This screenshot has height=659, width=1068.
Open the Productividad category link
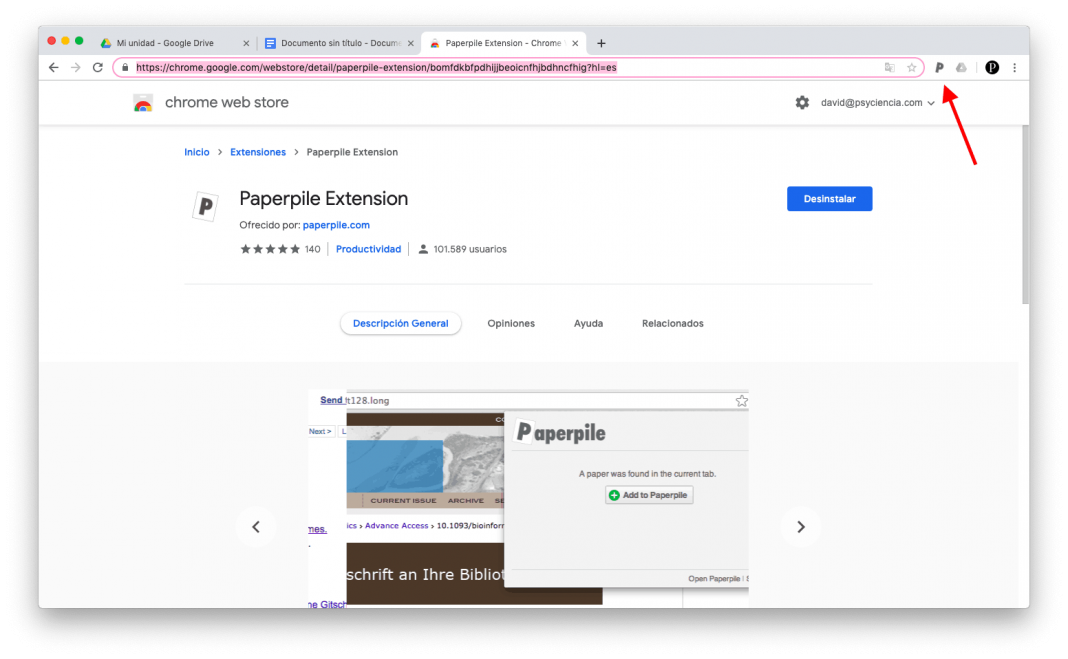368,249
